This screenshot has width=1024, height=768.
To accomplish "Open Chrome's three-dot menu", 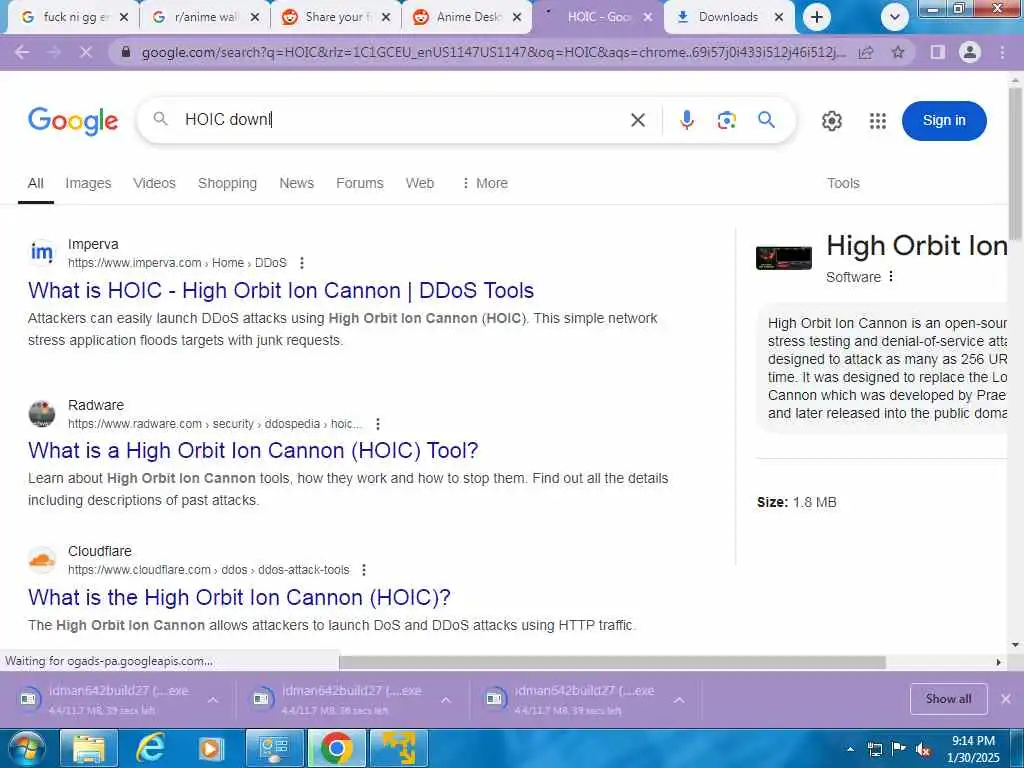I will 1002,52.
